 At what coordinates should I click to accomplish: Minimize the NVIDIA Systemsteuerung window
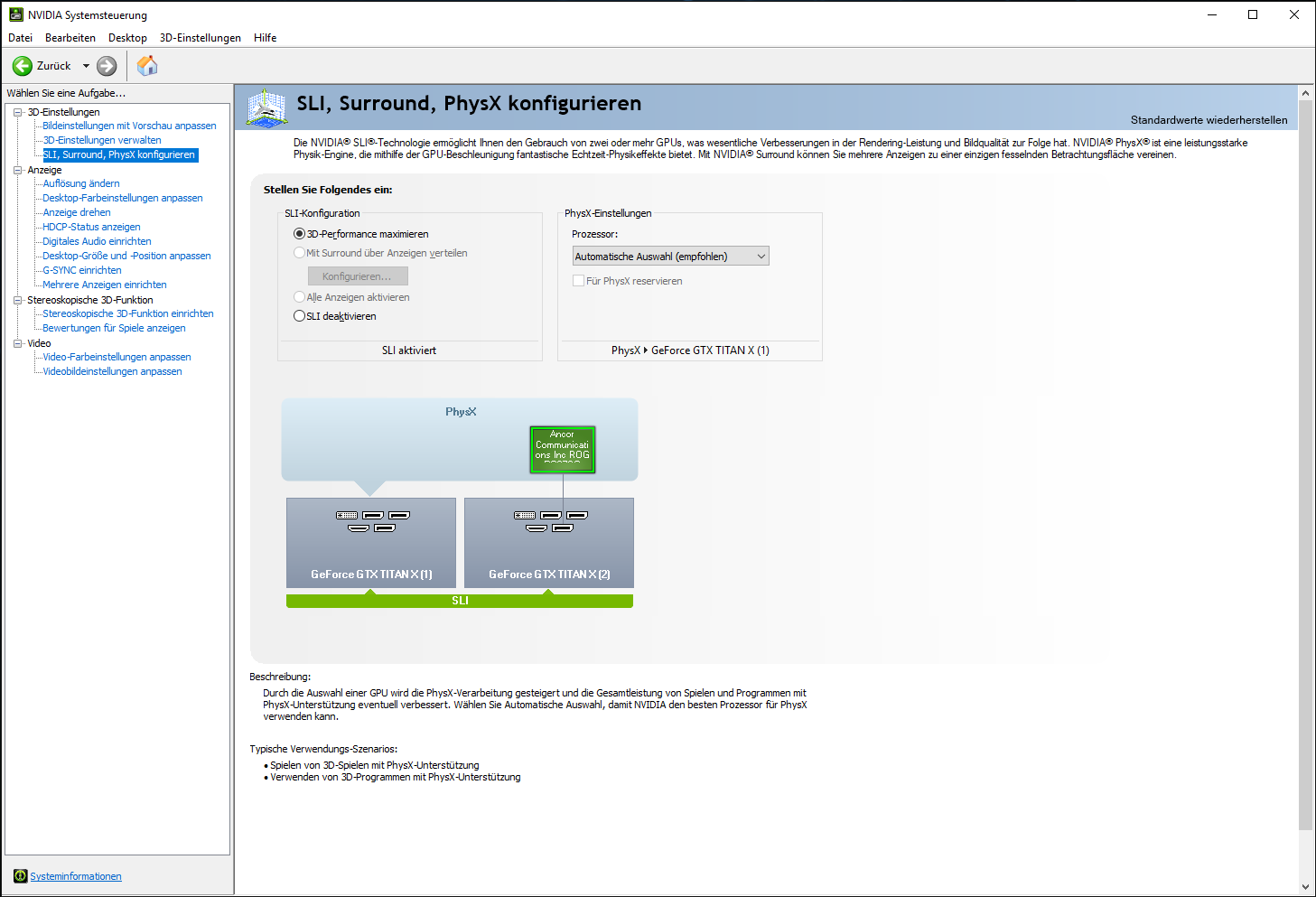[x=1211, y=14]
